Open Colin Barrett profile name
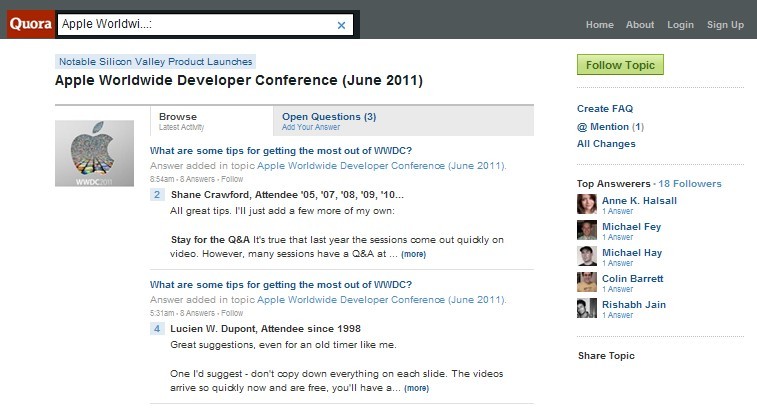Screen dimensions: 757x409 click(x=632, y=279)
